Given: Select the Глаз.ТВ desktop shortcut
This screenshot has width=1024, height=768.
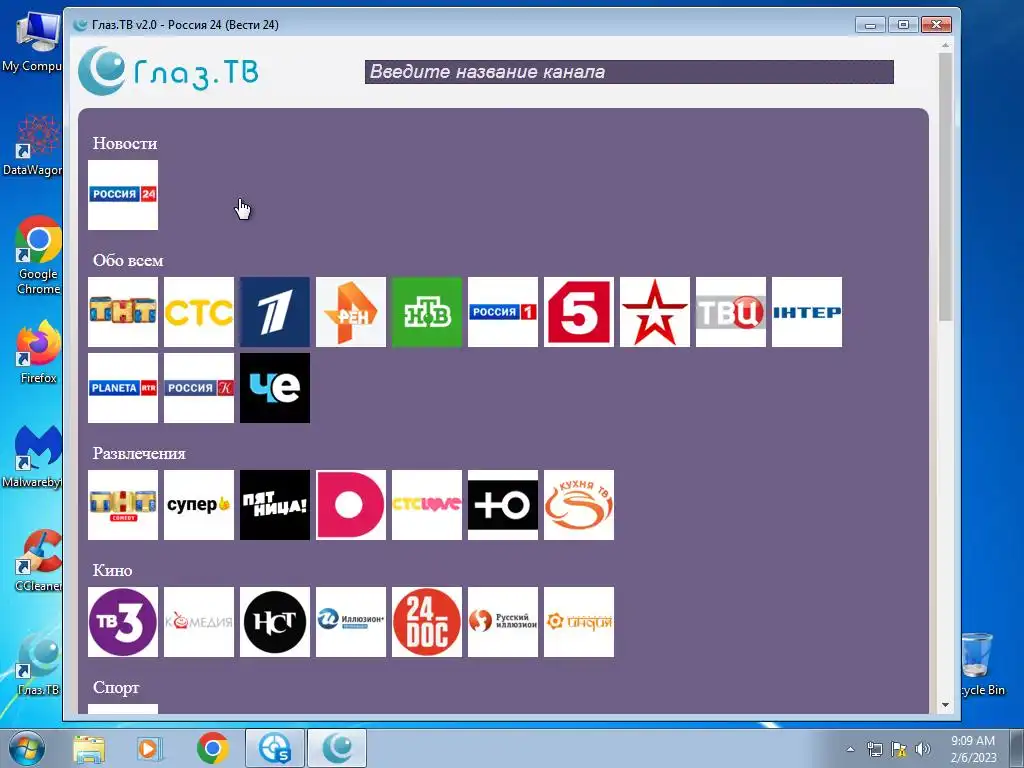Looking at the screenshot, I should pos(38,665).
